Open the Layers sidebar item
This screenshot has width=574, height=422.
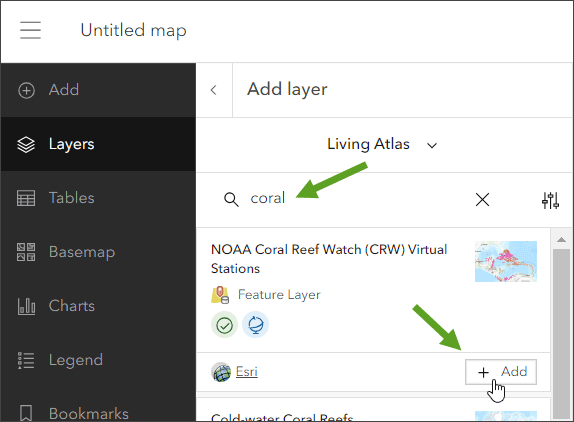[x=98, y=144]
